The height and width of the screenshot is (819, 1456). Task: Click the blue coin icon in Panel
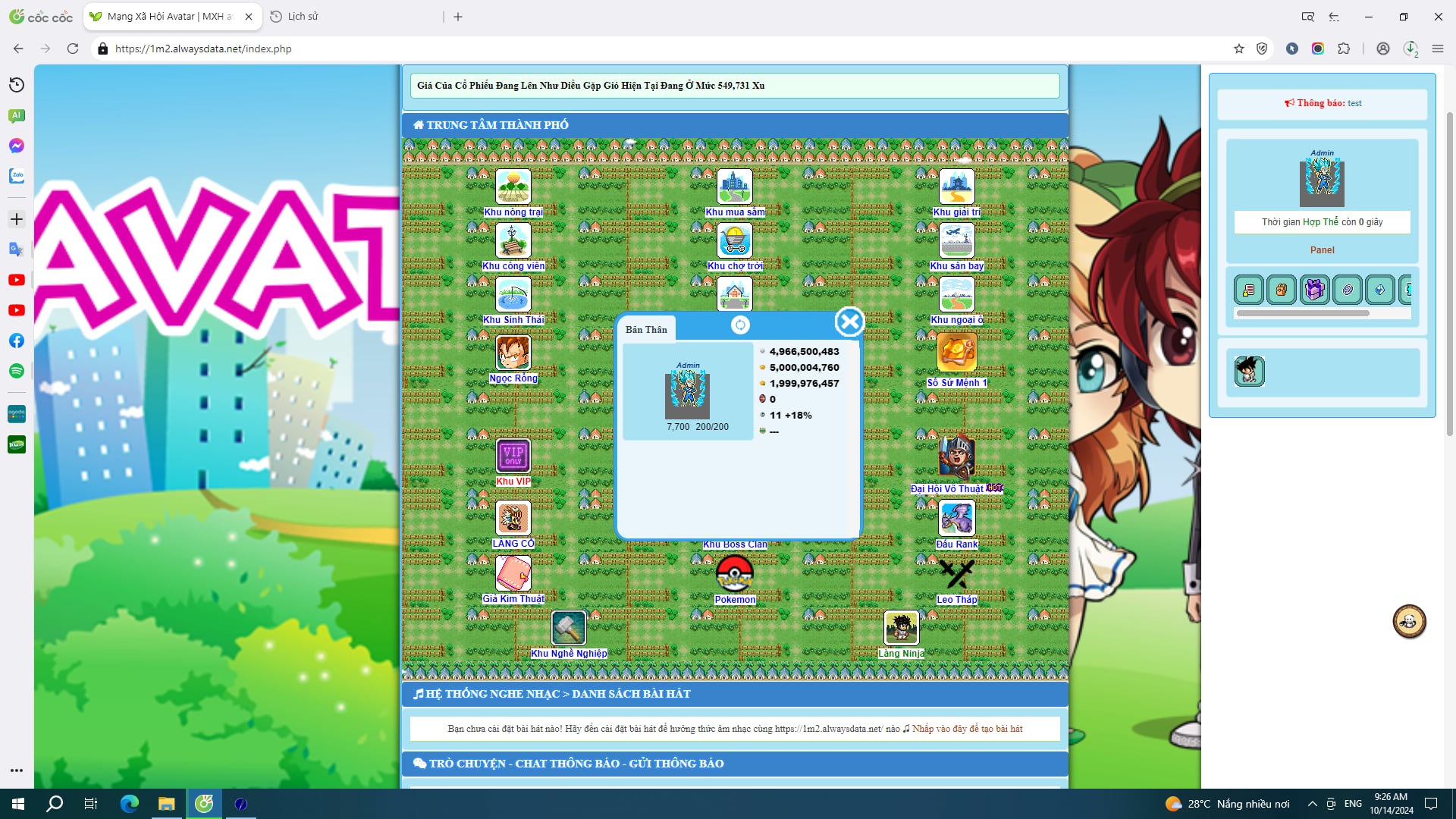(1347, 290)
